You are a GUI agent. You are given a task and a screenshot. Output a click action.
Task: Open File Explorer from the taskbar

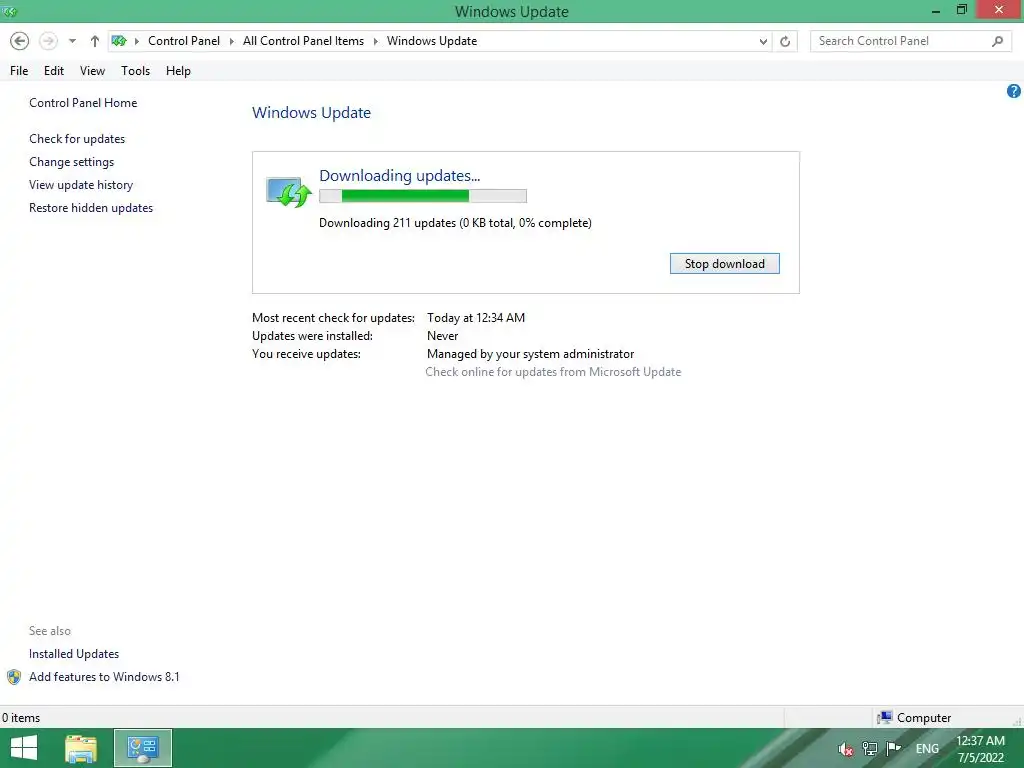click(81, 748)
